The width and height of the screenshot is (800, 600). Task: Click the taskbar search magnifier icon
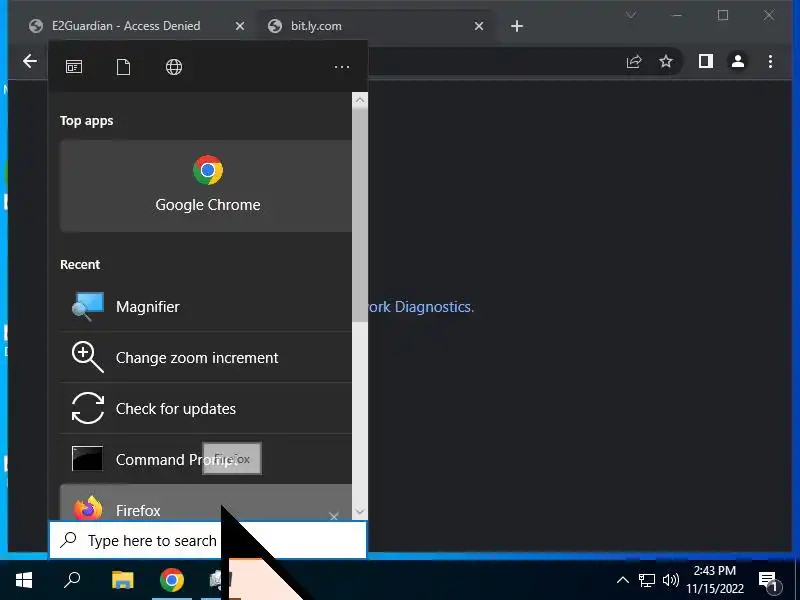click(x=72, y=580)
